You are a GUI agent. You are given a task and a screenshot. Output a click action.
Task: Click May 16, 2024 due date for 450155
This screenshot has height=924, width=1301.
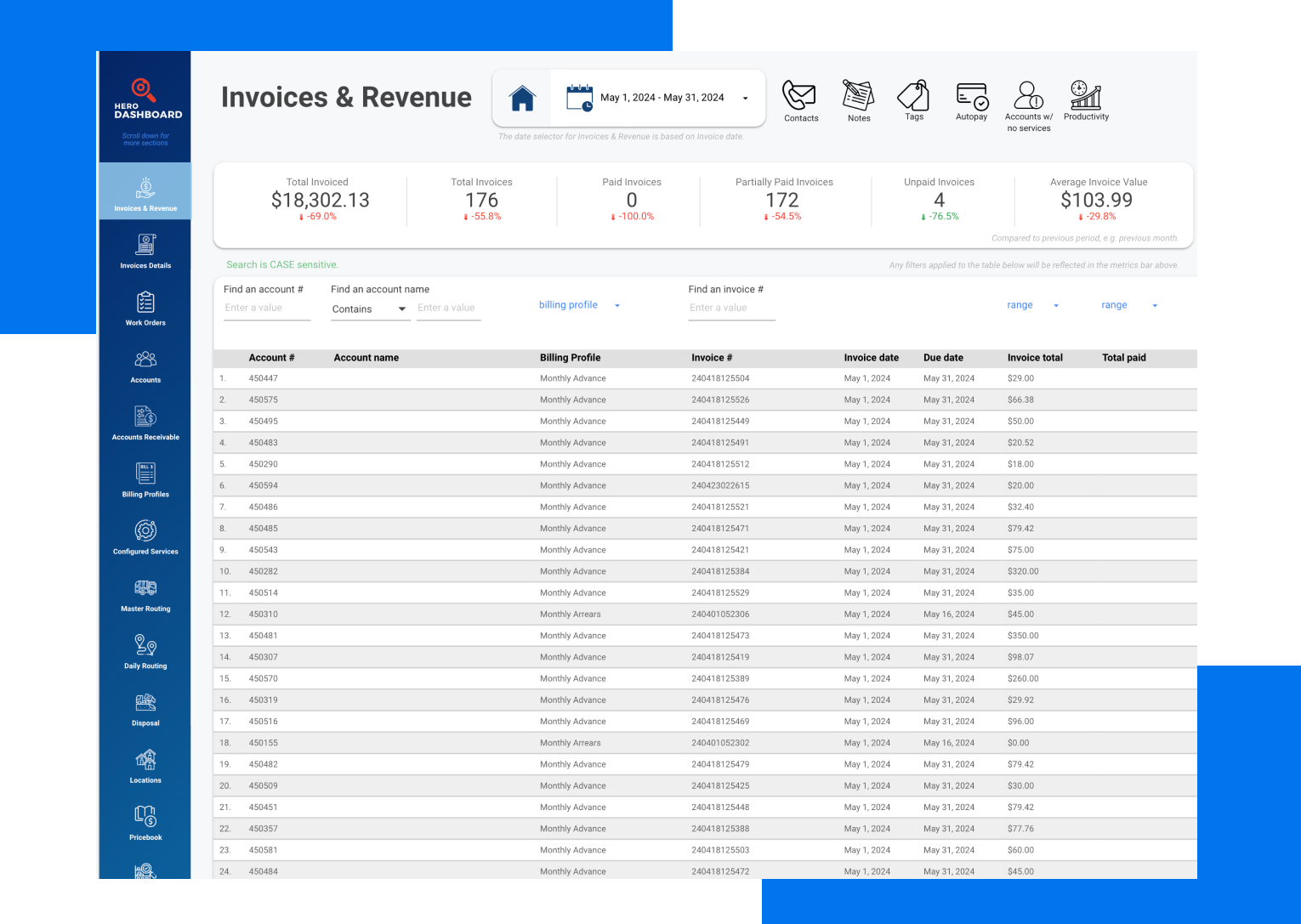(x=949, y=743)
